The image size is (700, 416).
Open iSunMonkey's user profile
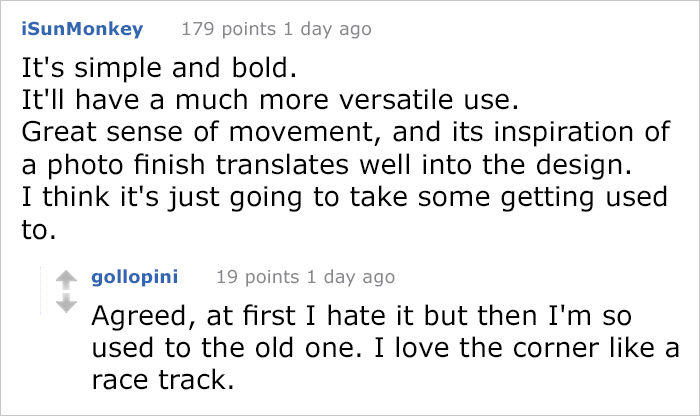tap(82, 29)
